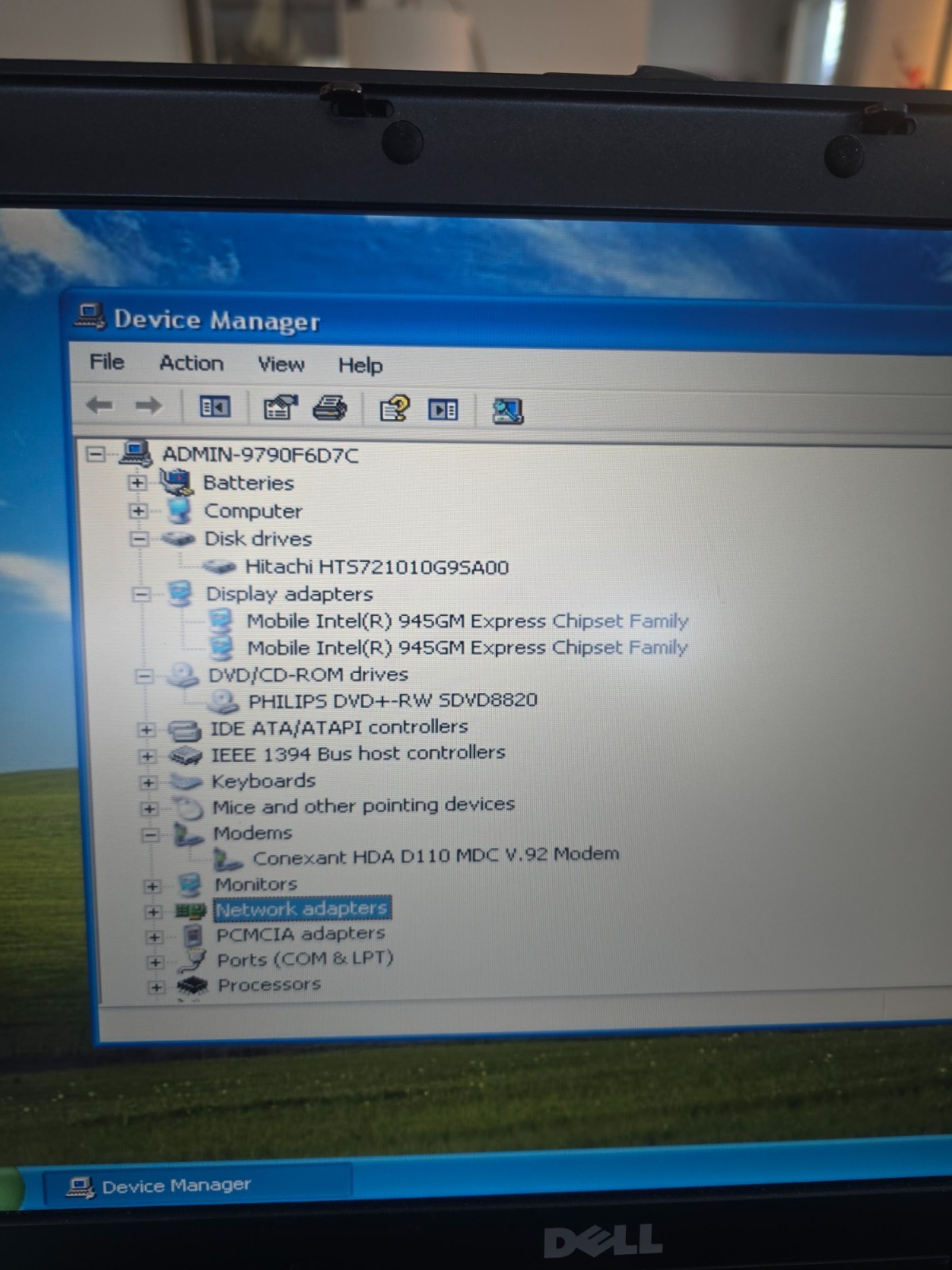Expand the Keyboards node

coord(148,783)
